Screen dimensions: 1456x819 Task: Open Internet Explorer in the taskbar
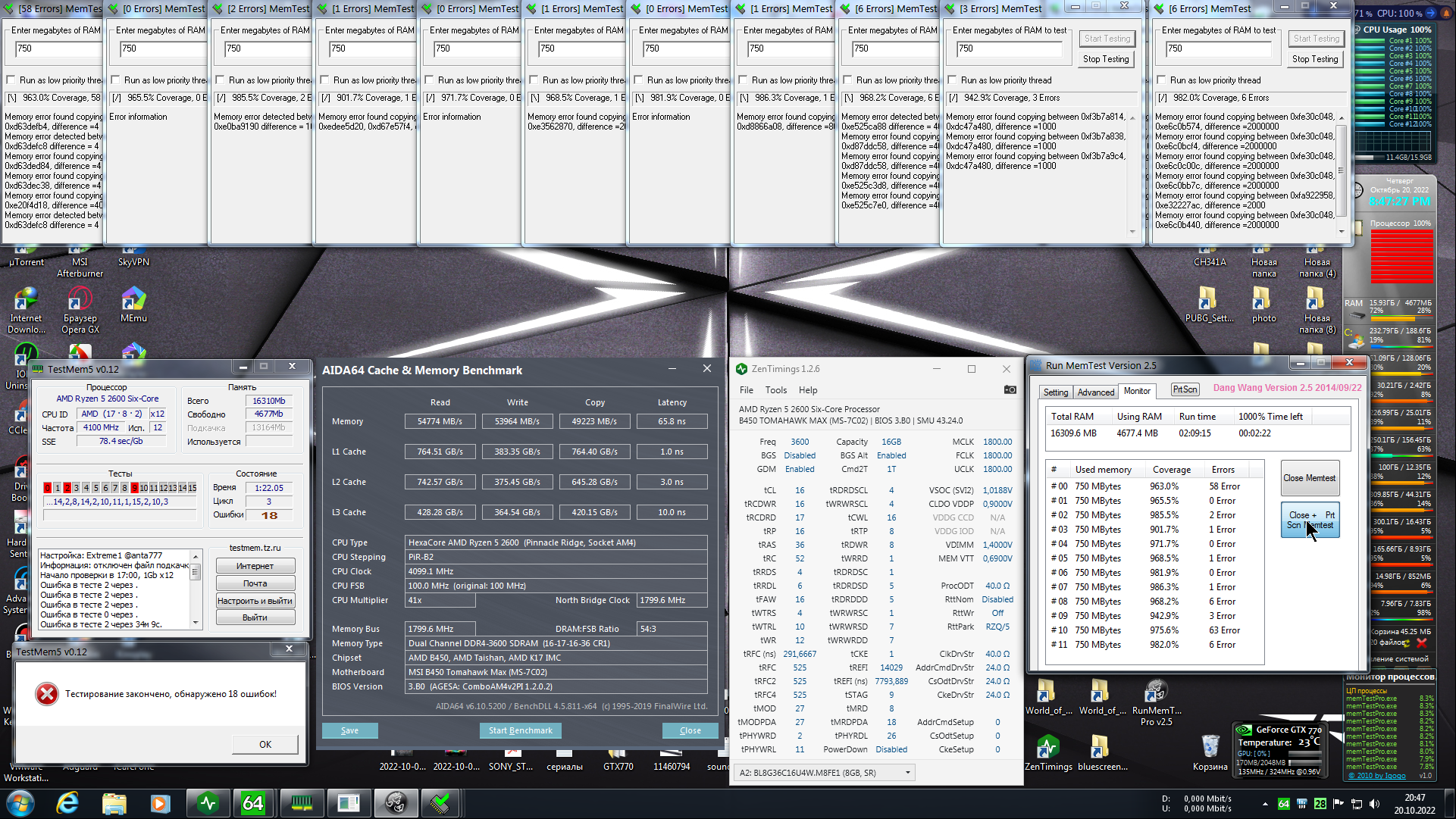[67, 803]
